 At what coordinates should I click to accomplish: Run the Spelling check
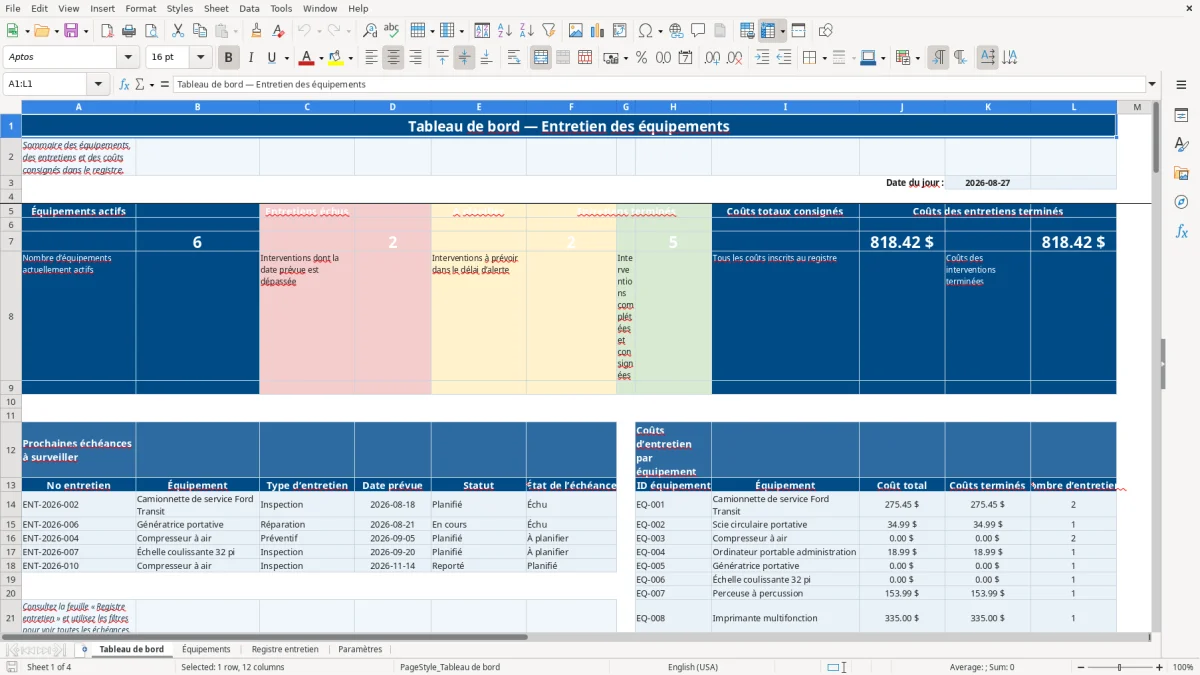pos(392,31)
